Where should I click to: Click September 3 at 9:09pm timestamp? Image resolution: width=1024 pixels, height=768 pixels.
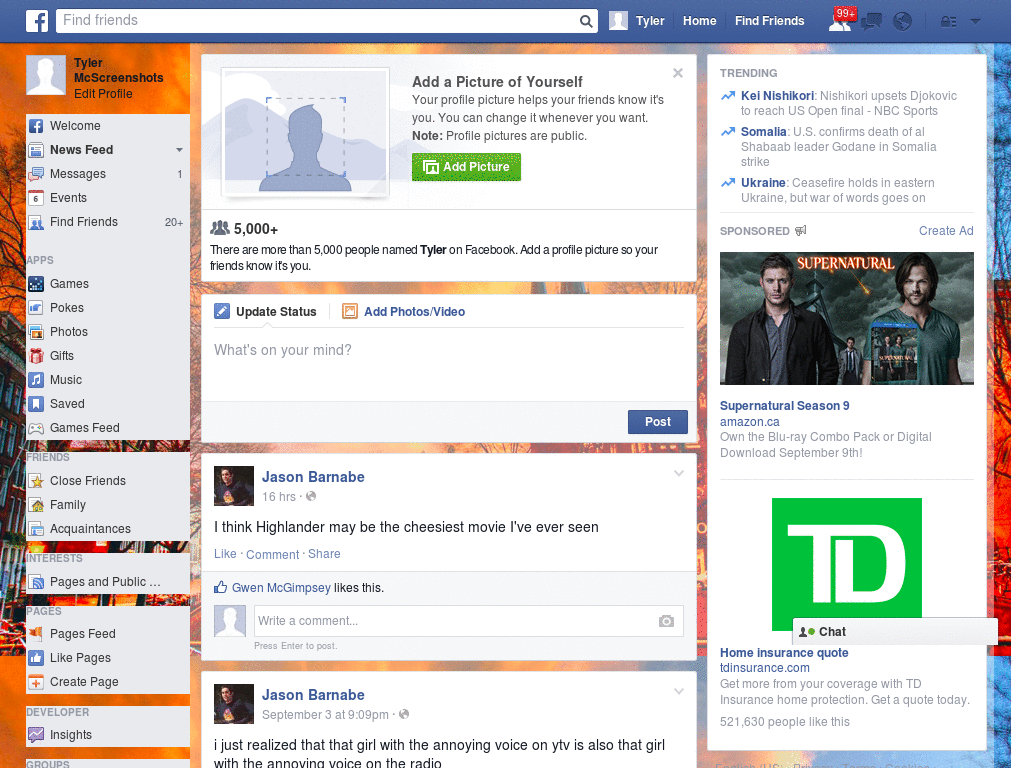(x=325, y=715)
